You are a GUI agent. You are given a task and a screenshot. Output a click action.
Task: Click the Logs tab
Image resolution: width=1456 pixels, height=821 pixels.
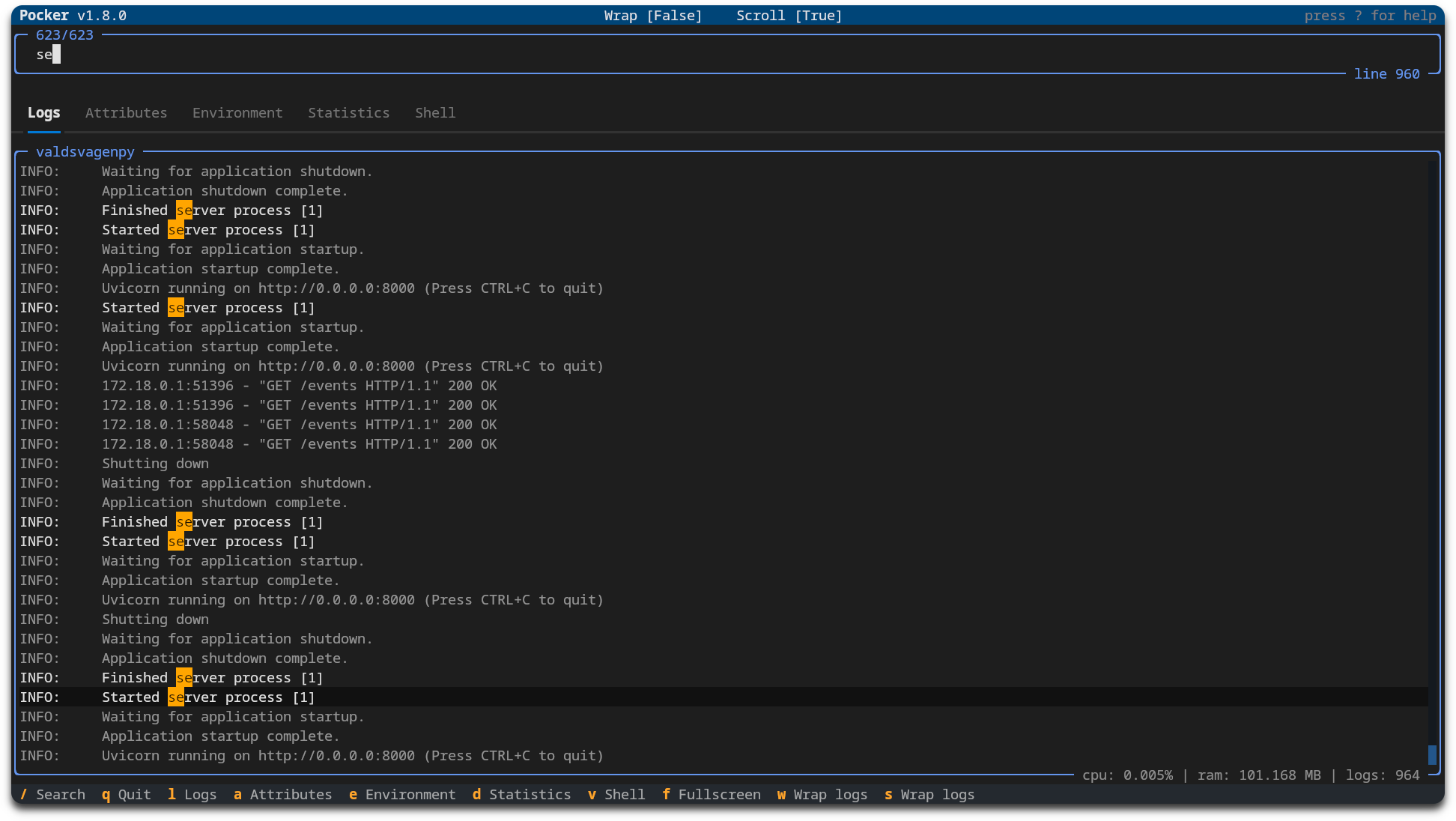pyautogui.click(x=43, y=113)
